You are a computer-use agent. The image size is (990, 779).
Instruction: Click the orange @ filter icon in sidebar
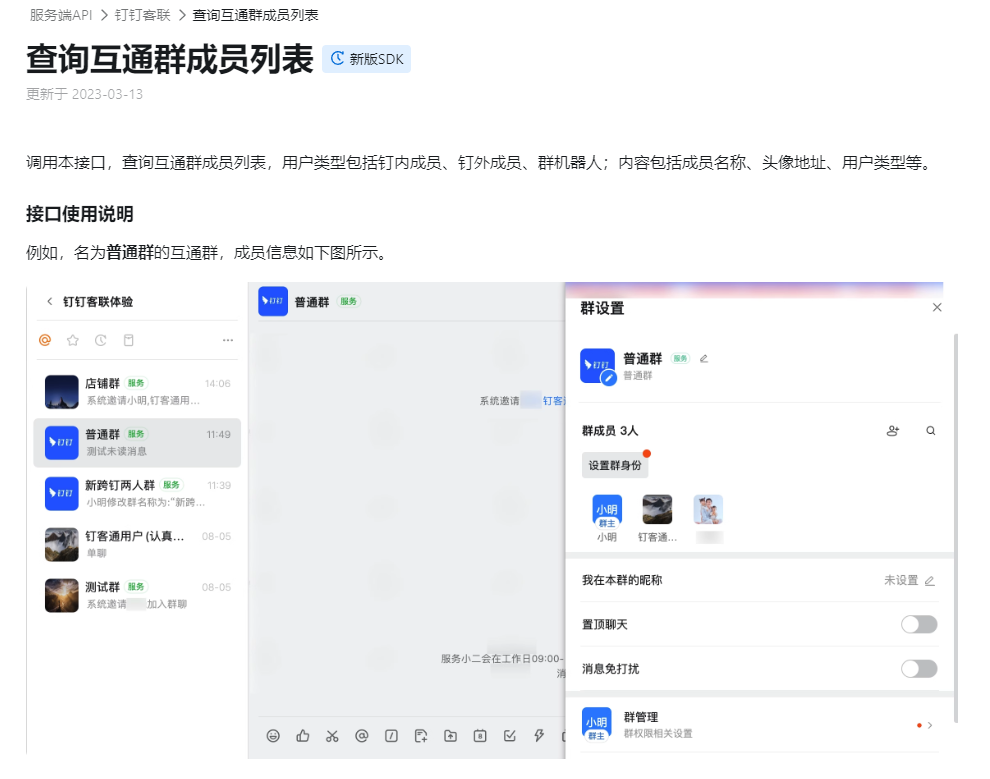pos(45,340)
